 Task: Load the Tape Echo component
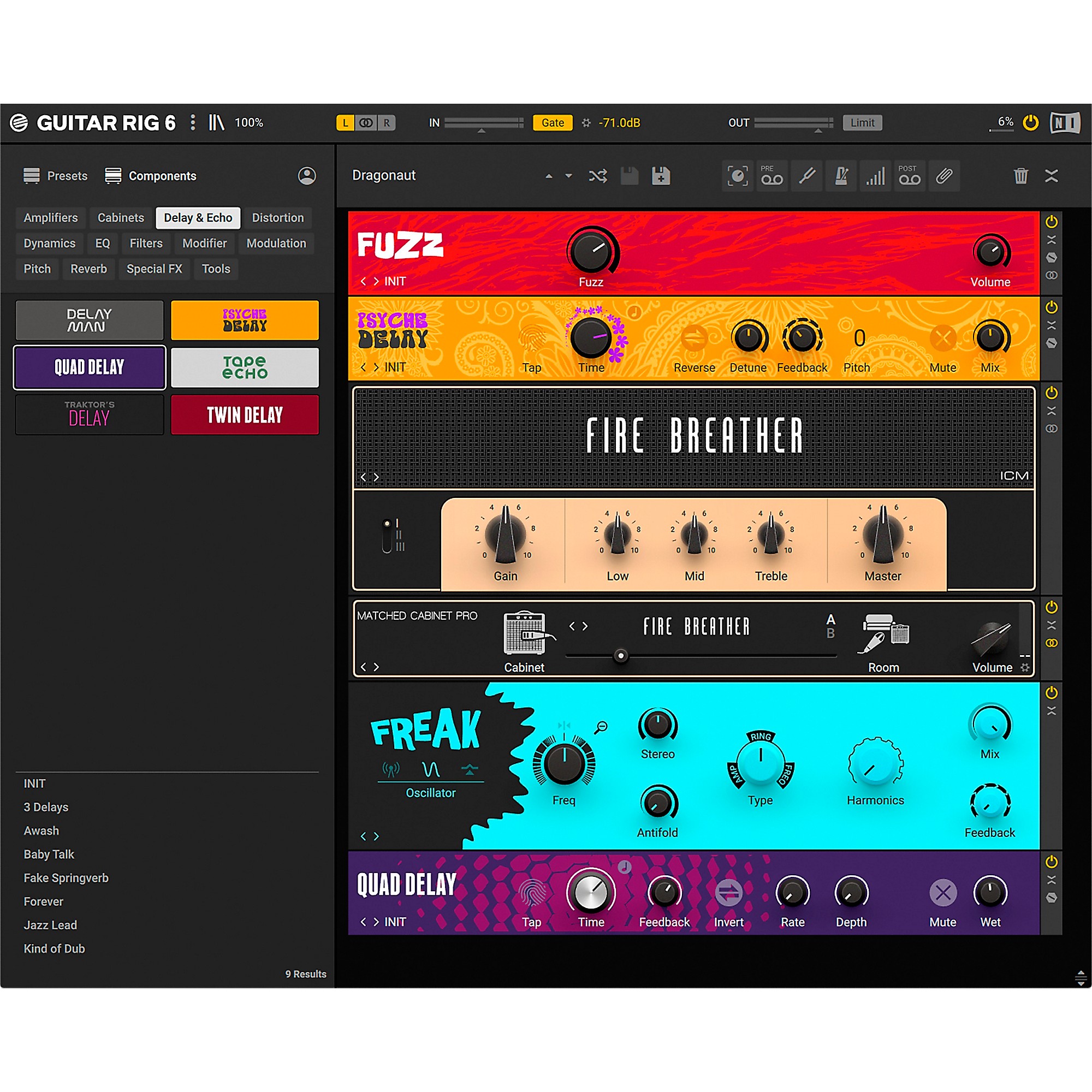click(244, 367)
